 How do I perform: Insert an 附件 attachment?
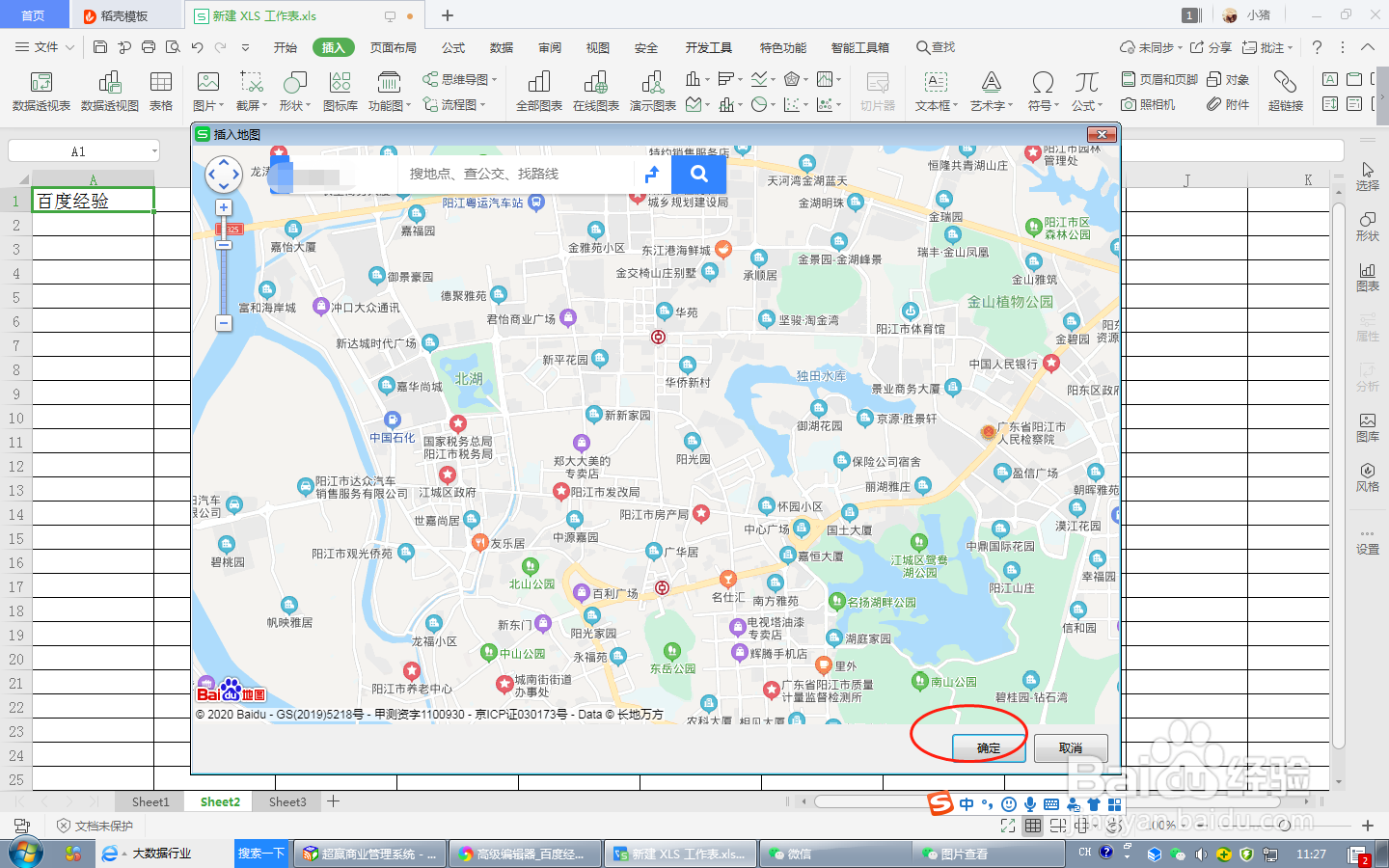[1228, 104]
